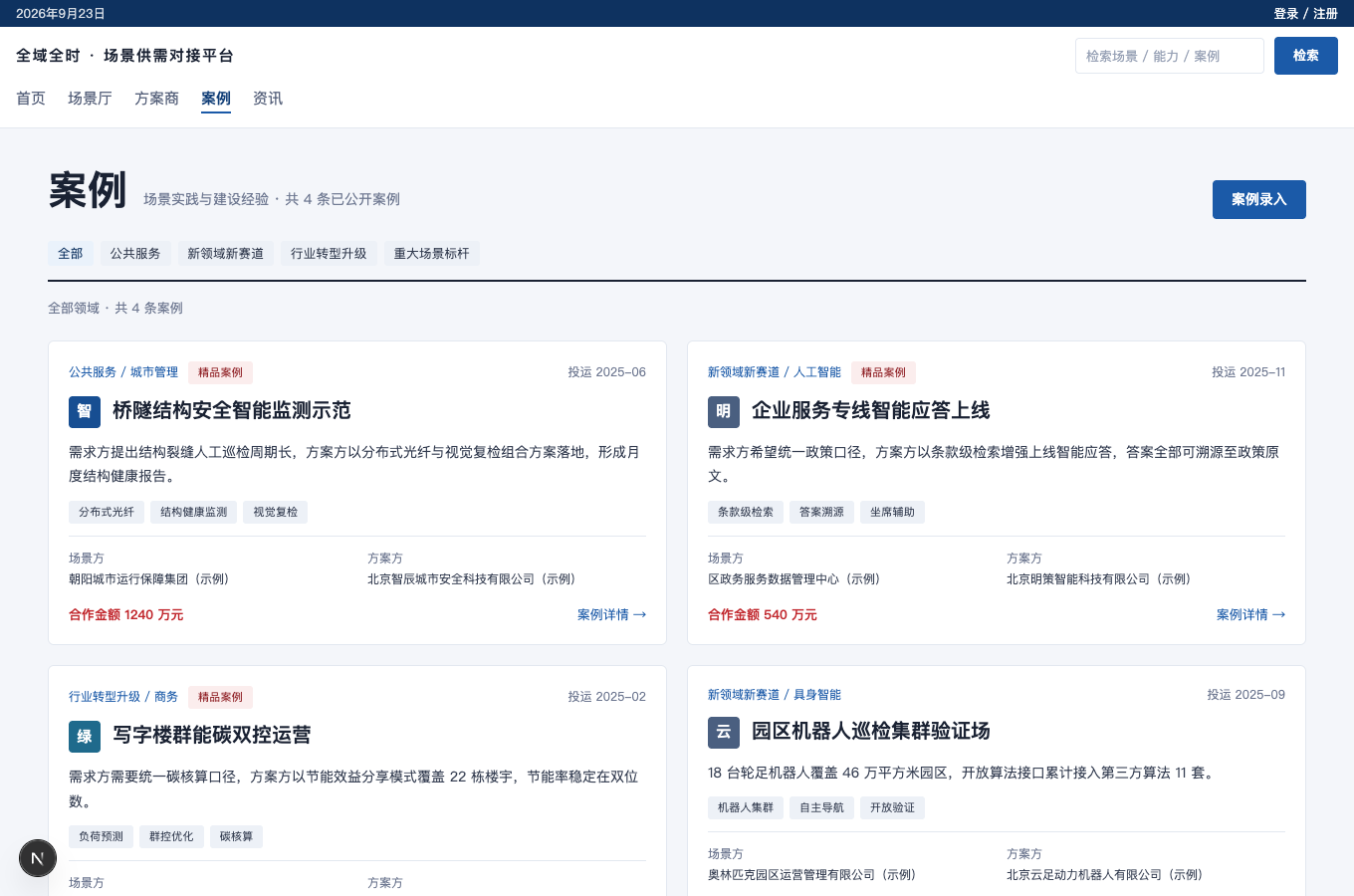Click the 负荷预测 tag
Viewport: 1354px width, 896px height.
point(101,836)
